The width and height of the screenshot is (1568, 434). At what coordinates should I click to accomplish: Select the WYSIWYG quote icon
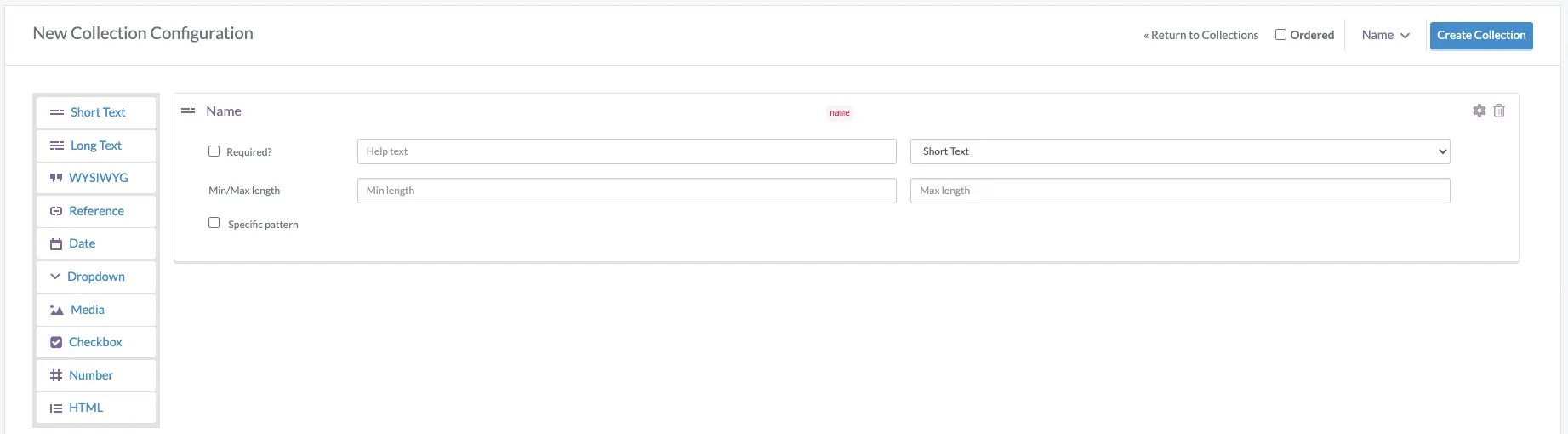[56, 178]
